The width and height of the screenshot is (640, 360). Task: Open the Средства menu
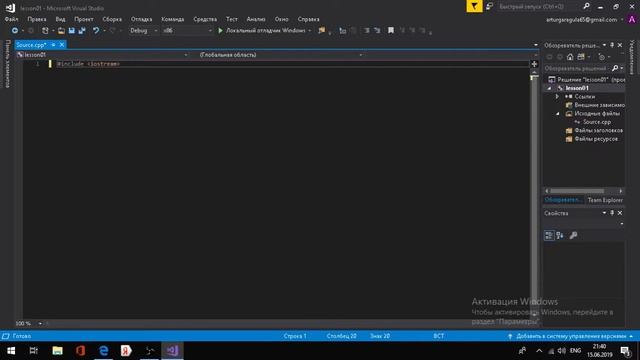(205, 19)
